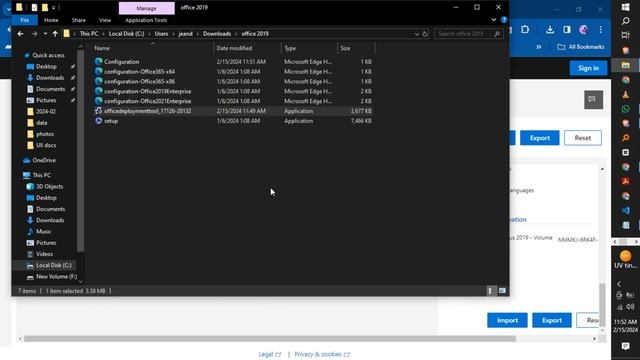Open Local Disk (C:) in sidebar

click(x=53, y=265)
